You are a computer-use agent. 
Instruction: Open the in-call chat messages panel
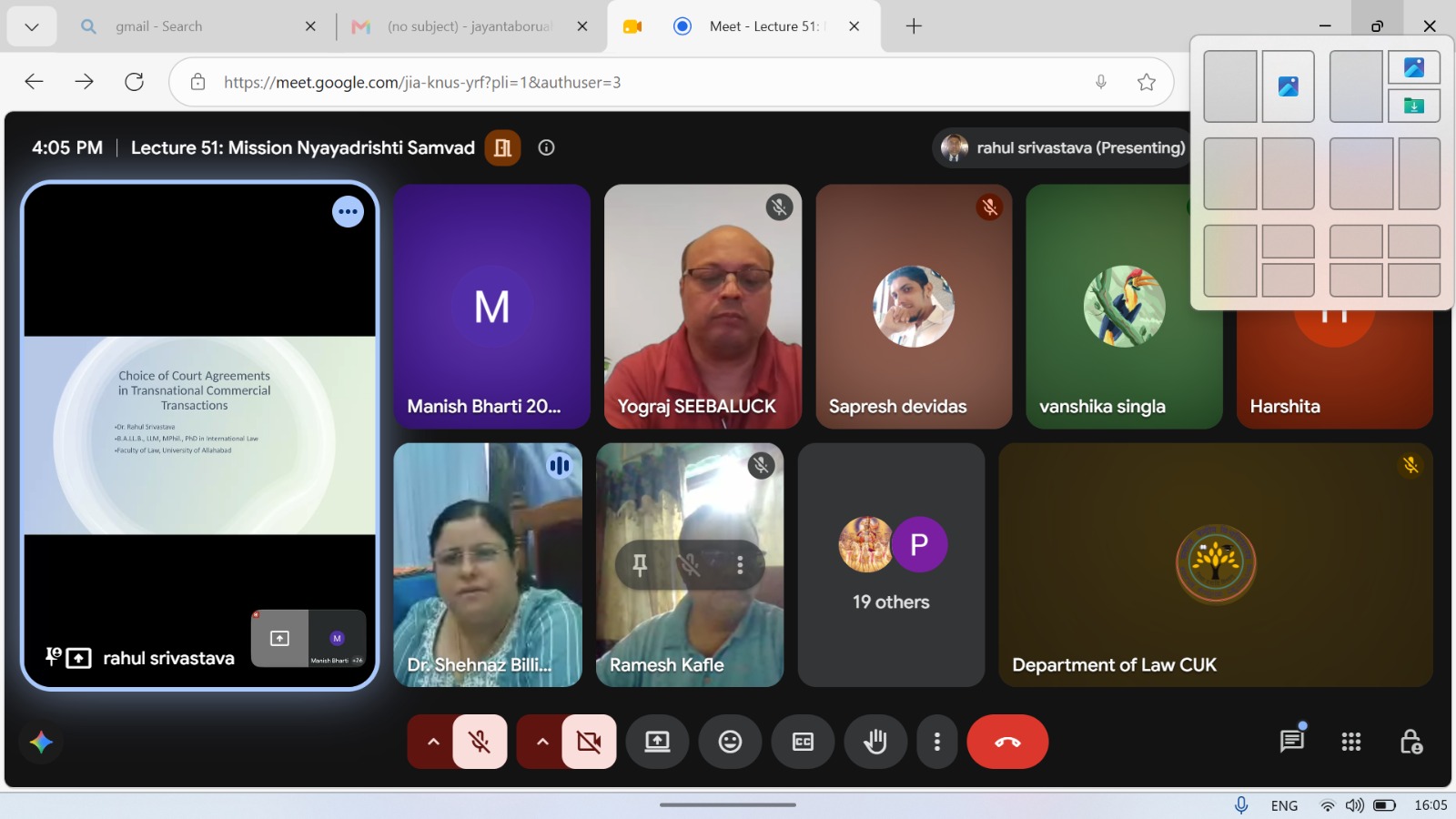coord(1291,742)
